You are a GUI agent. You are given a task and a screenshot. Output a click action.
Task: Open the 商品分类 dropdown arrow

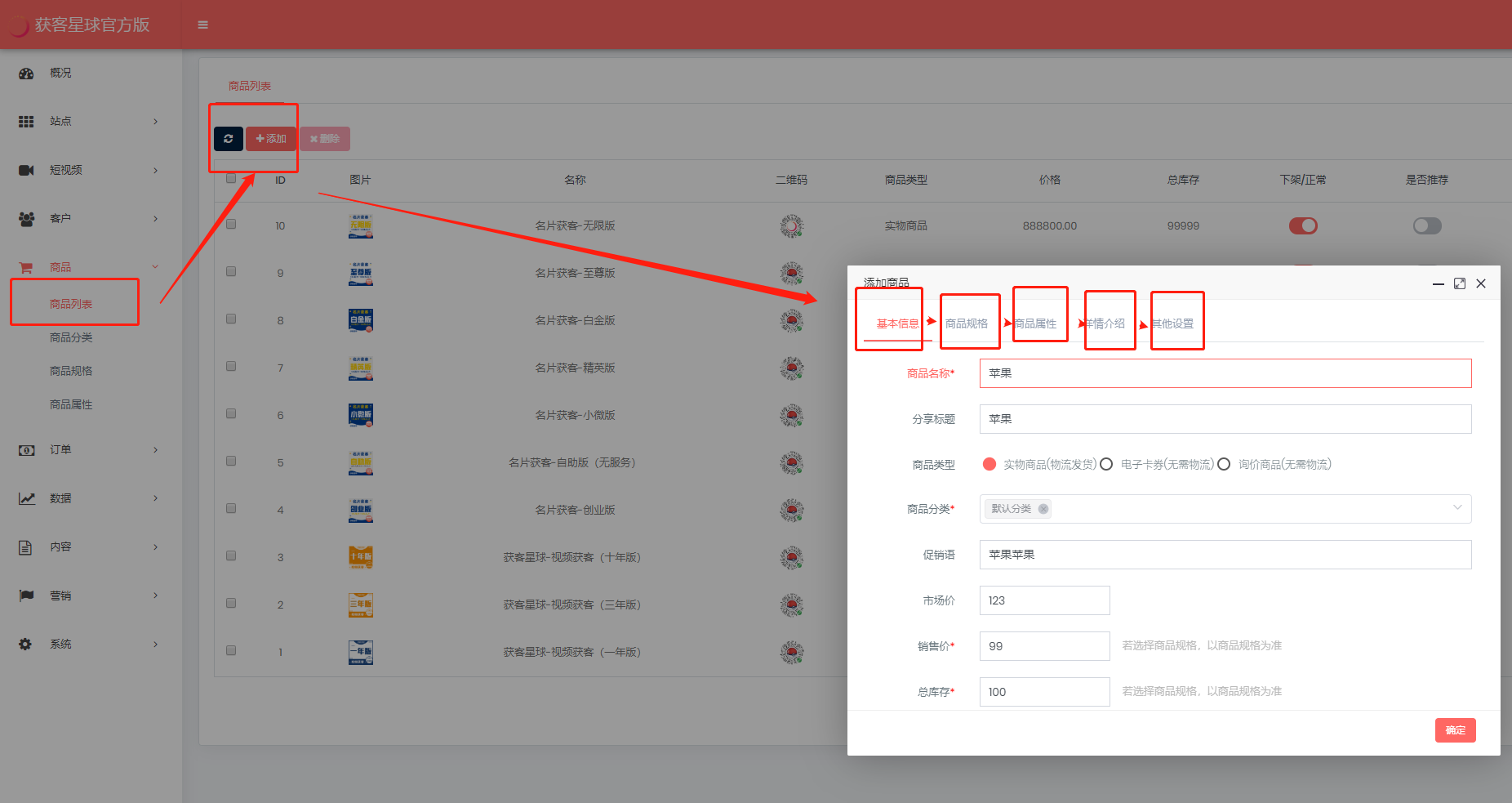pyautogui.click(x=1457, y=508)
